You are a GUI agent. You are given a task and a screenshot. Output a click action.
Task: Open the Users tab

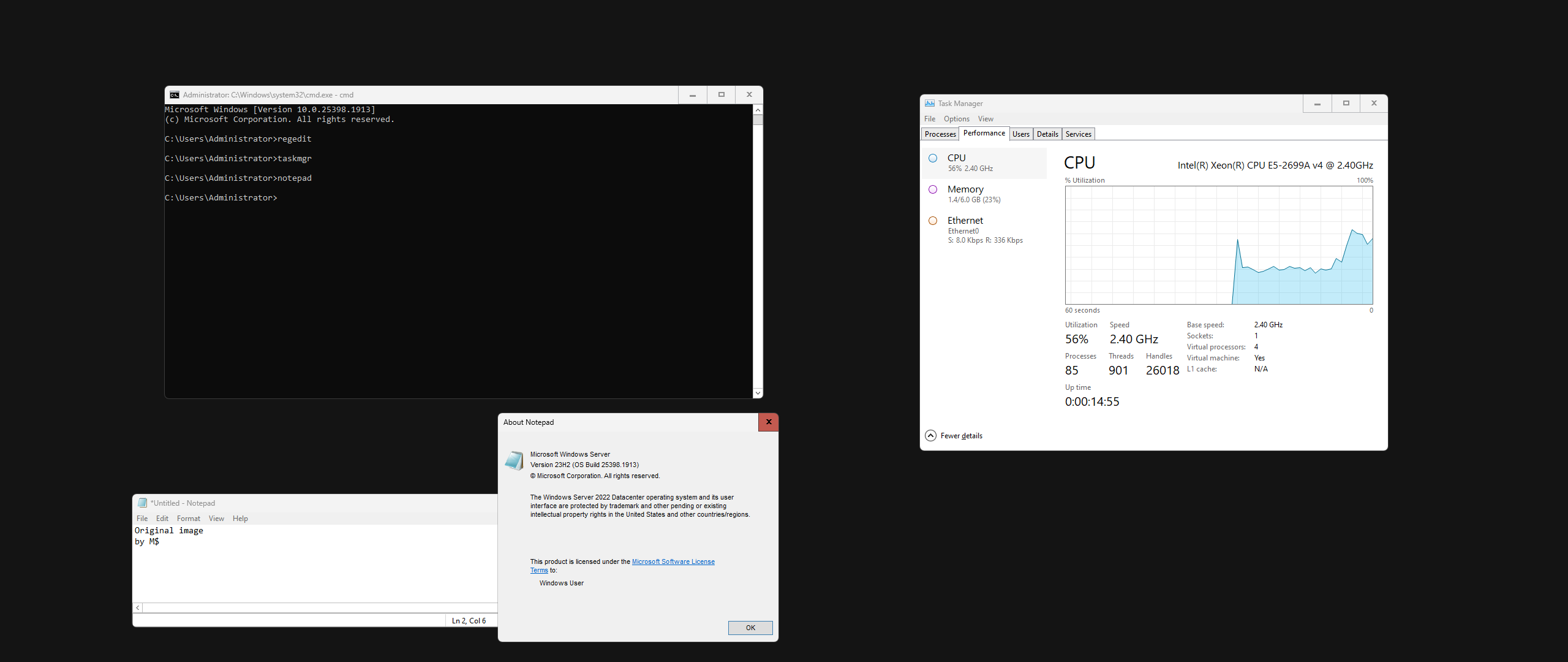tap(1020, 134)
